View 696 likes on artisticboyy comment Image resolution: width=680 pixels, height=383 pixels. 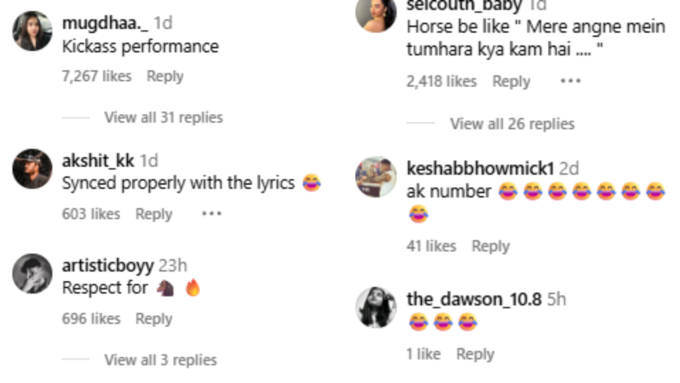pos(91,319)
